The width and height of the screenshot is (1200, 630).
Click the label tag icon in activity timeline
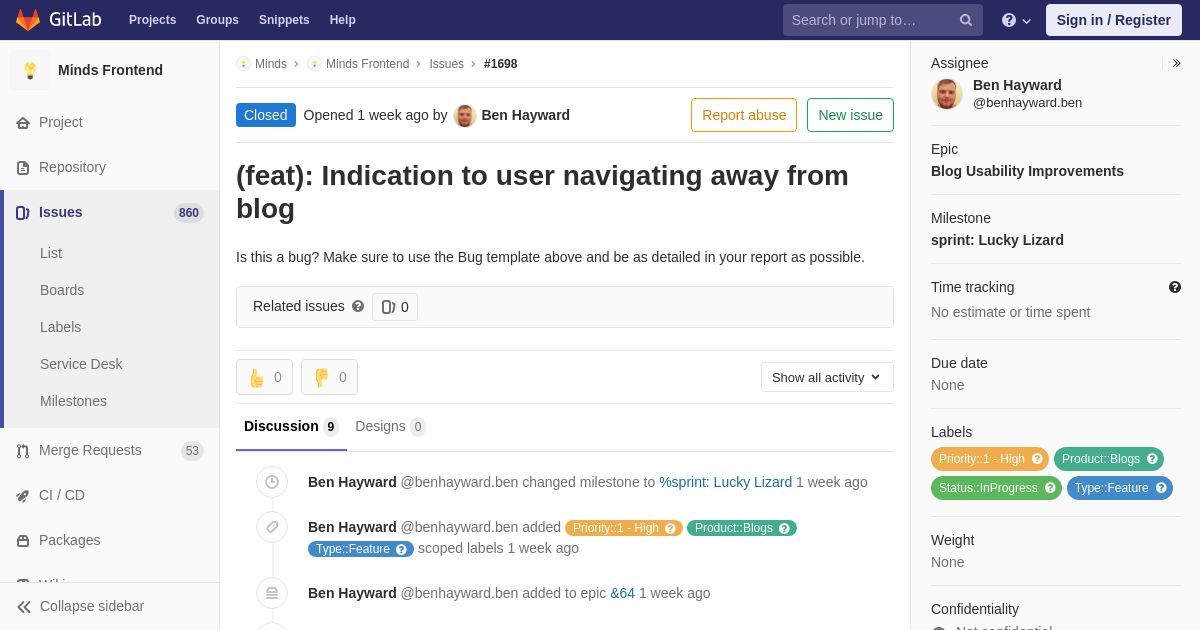click(272, 527)
